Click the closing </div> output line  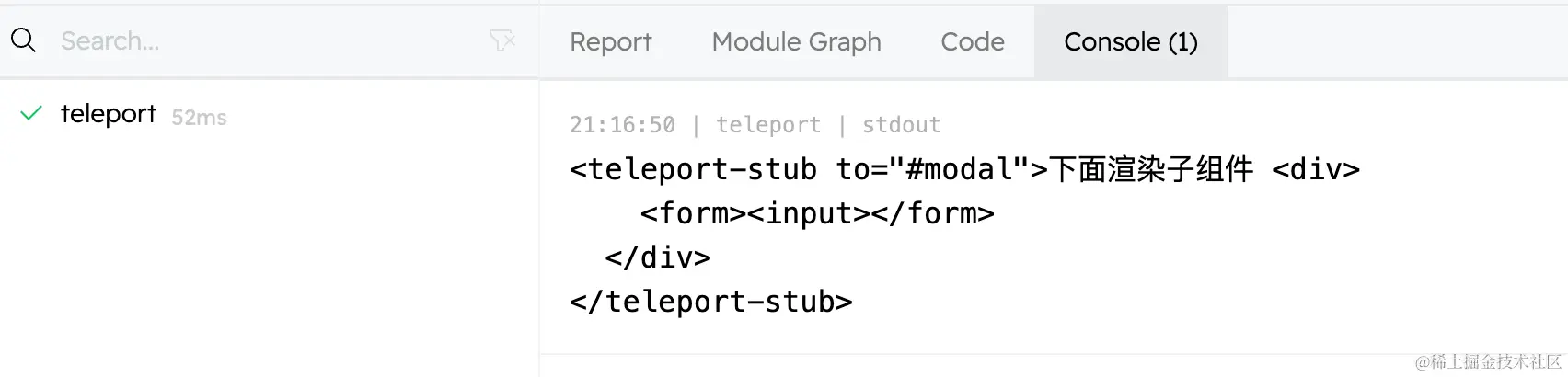pos(658,257)
